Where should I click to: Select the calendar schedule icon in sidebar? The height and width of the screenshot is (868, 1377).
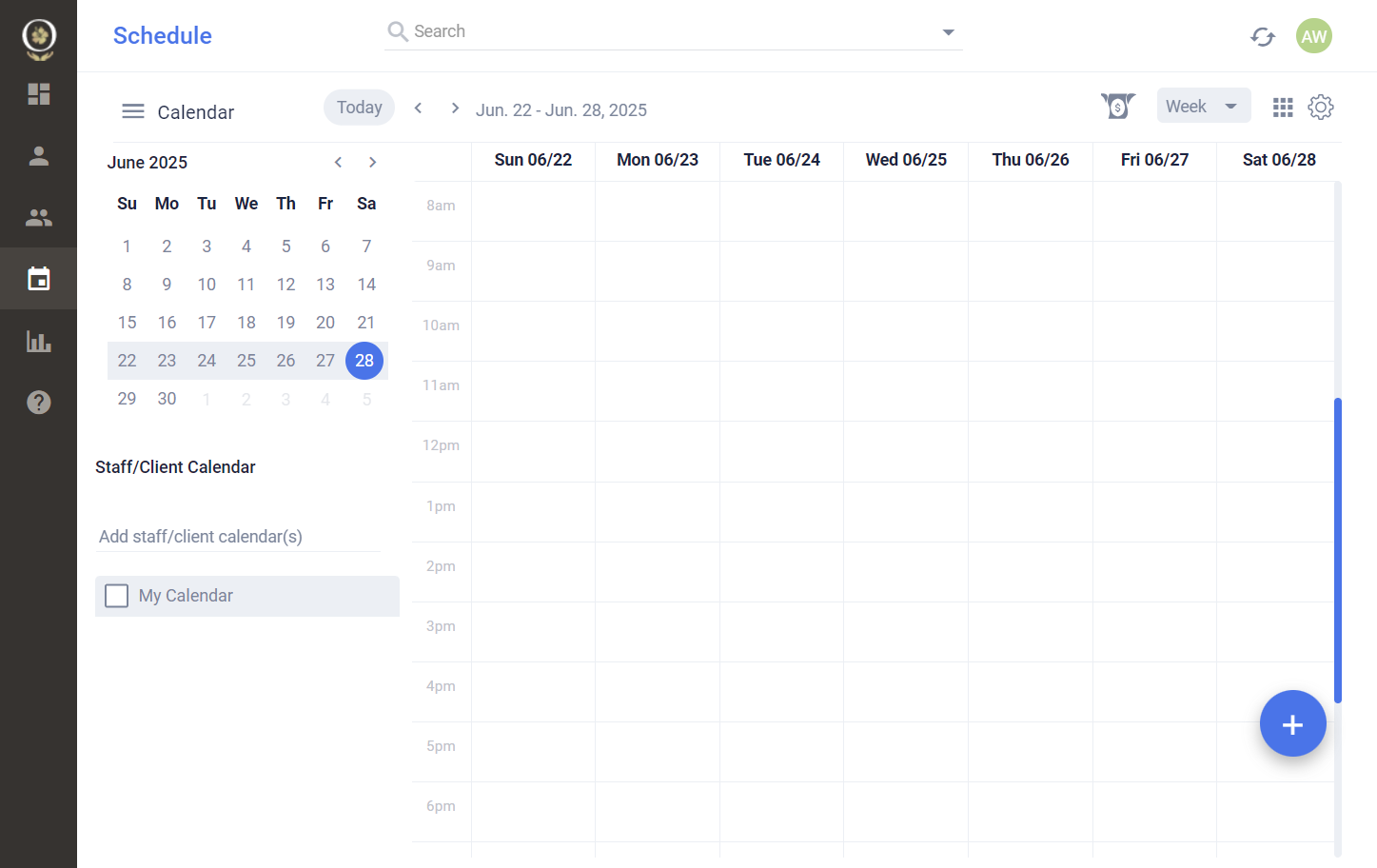pos(38,279)
